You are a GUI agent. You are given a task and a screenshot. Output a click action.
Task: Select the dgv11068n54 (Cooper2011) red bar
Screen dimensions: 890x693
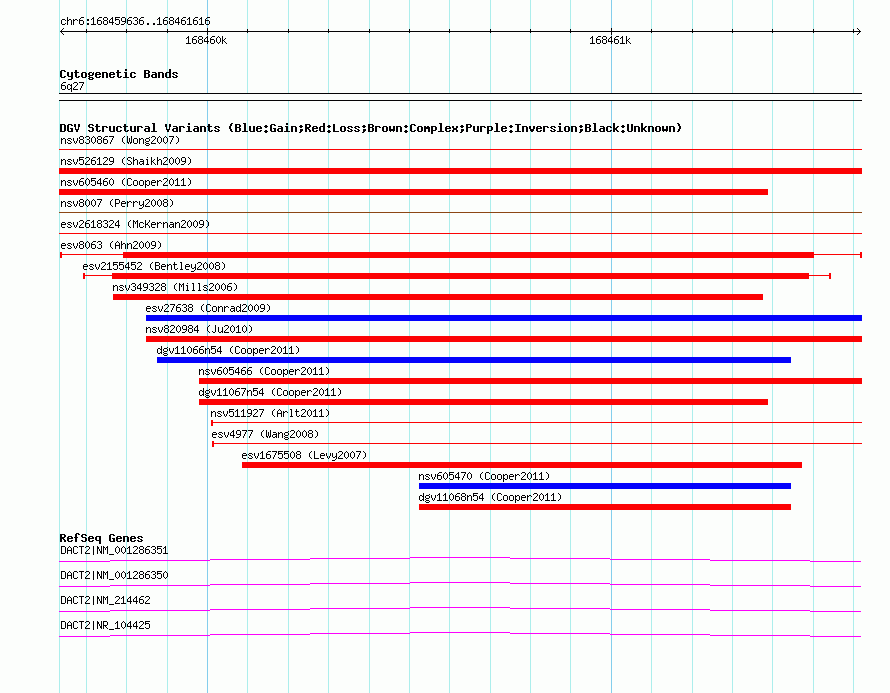[x=604, y=507]
